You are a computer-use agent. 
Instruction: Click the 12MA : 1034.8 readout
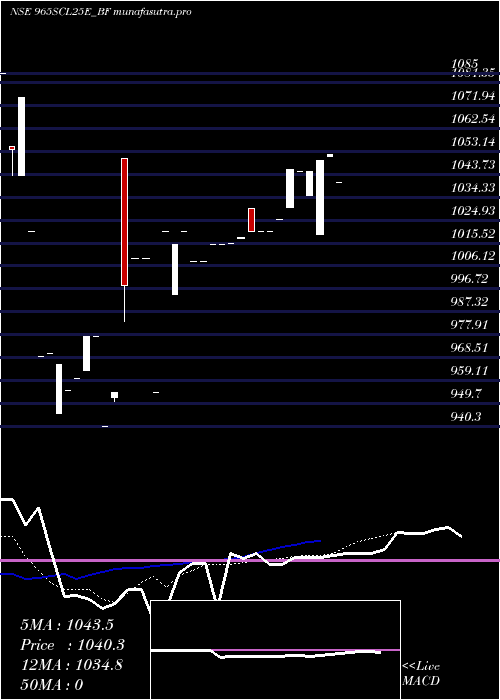coord(72,665)
